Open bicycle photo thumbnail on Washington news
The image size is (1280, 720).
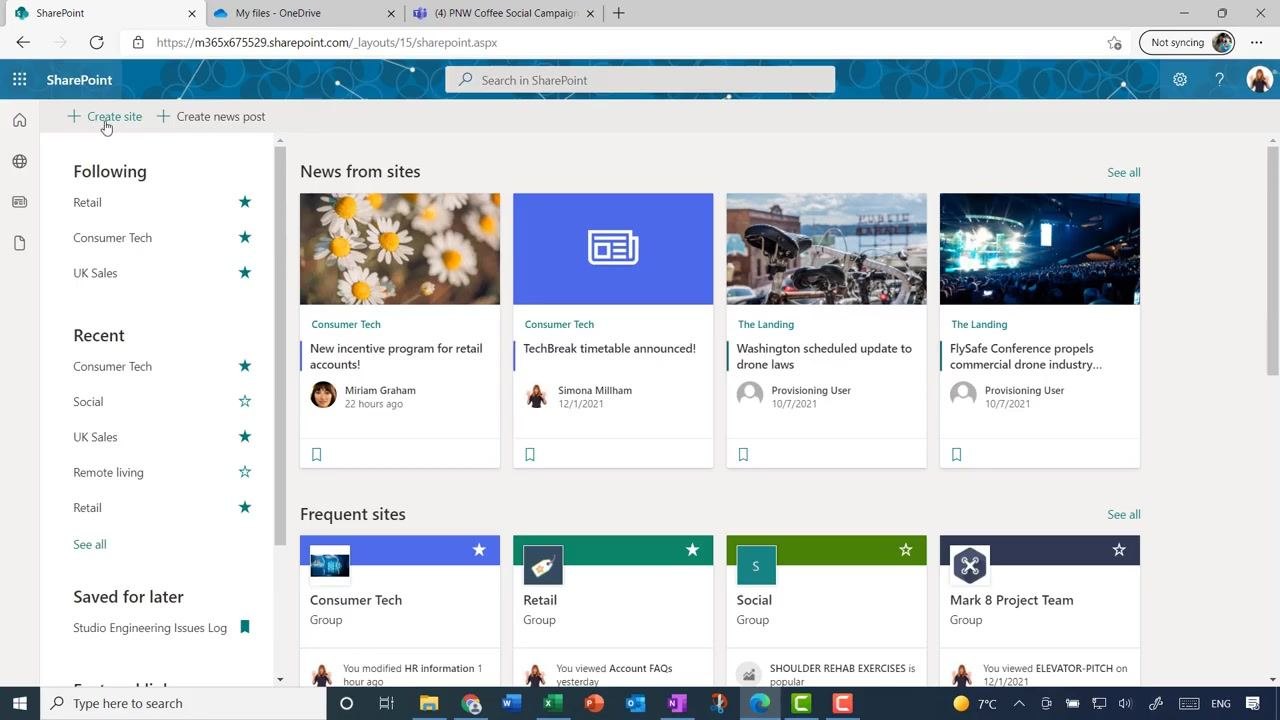tap(826, 249)
